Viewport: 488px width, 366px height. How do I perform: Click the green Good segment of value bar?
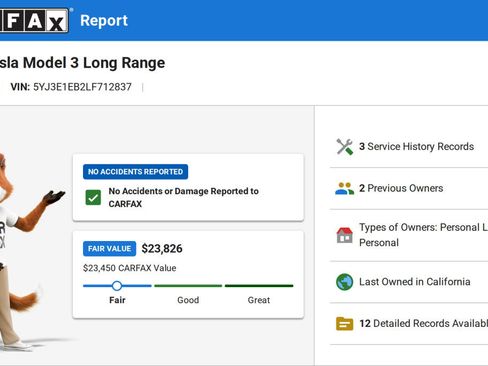click(x=188, y=286)
